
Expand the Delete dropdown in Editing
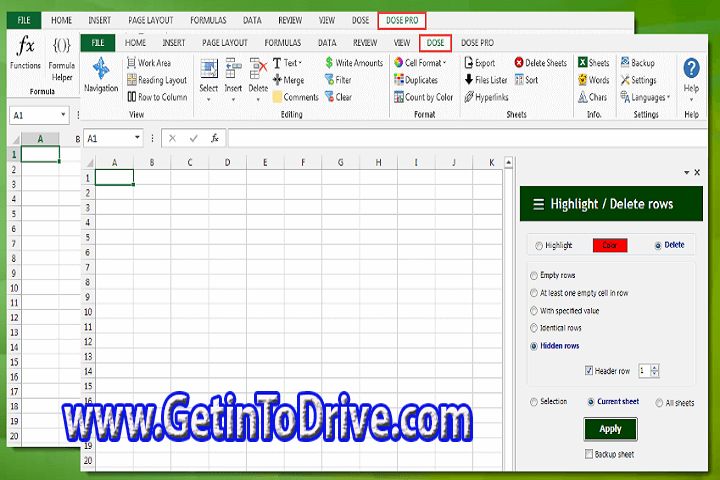258,99
